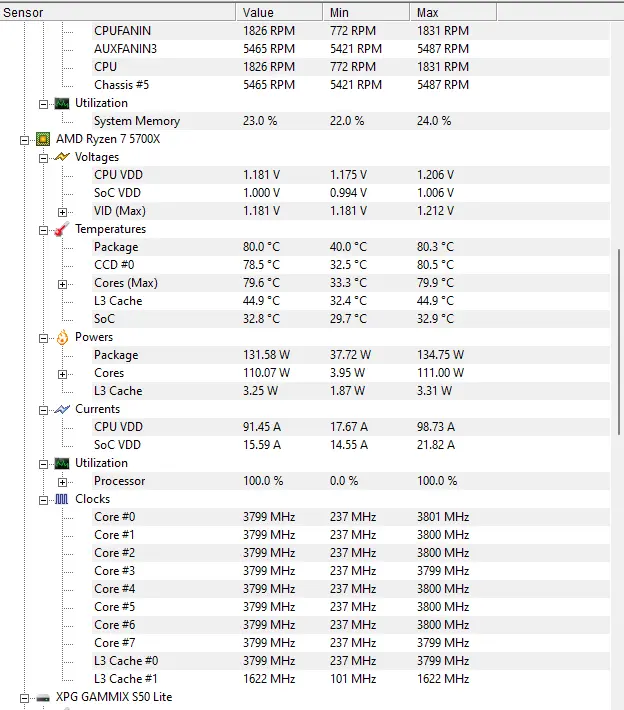
Task: Click the Currents graph icon
Action: (x=62, y=409)
